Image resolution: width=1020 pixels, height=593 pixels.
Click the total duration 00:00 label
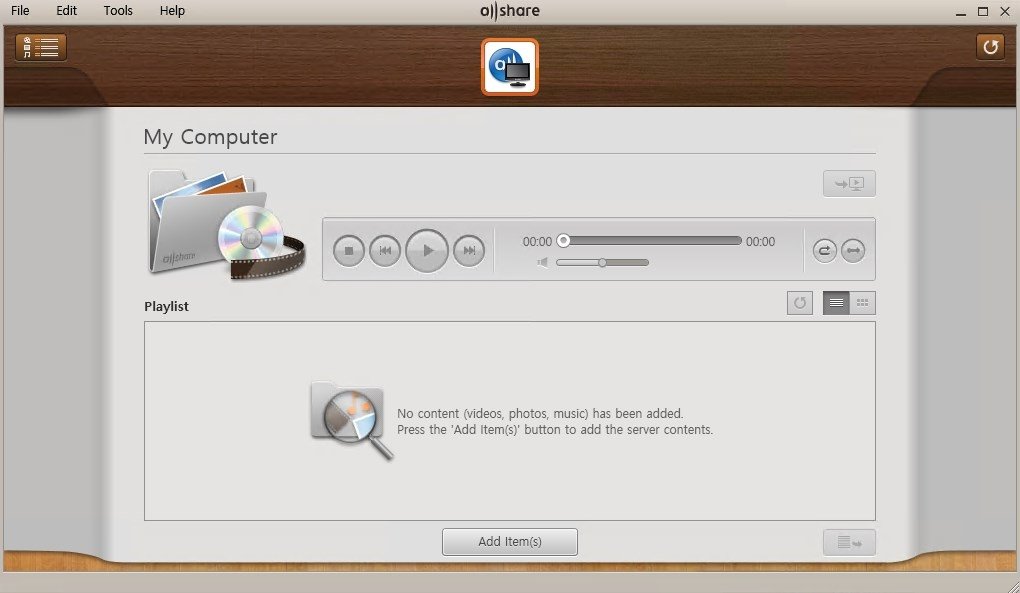tap(760, 241)
